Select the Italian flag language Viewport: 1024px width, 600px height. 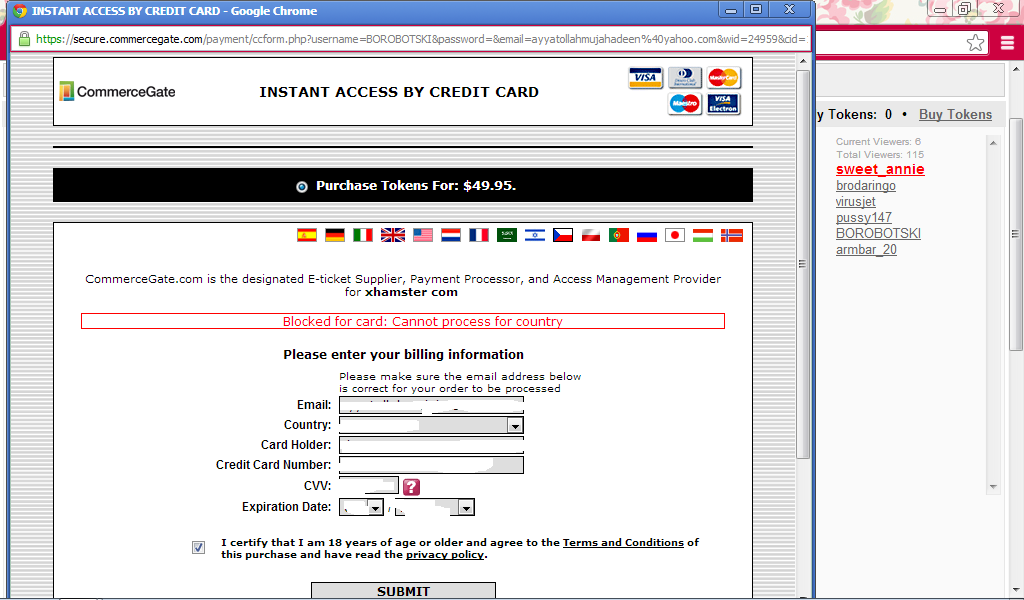(x=363, y=235)
